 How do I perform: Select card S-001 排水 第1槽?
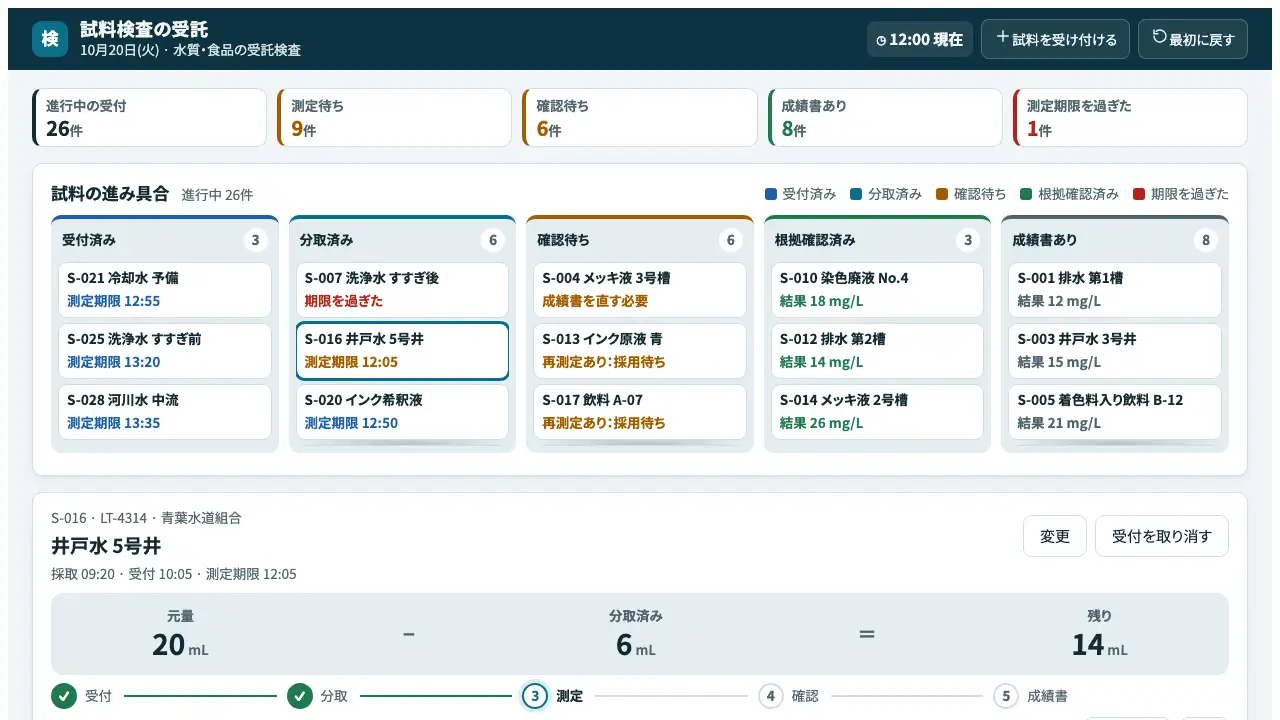click(x=1115, y=290)
